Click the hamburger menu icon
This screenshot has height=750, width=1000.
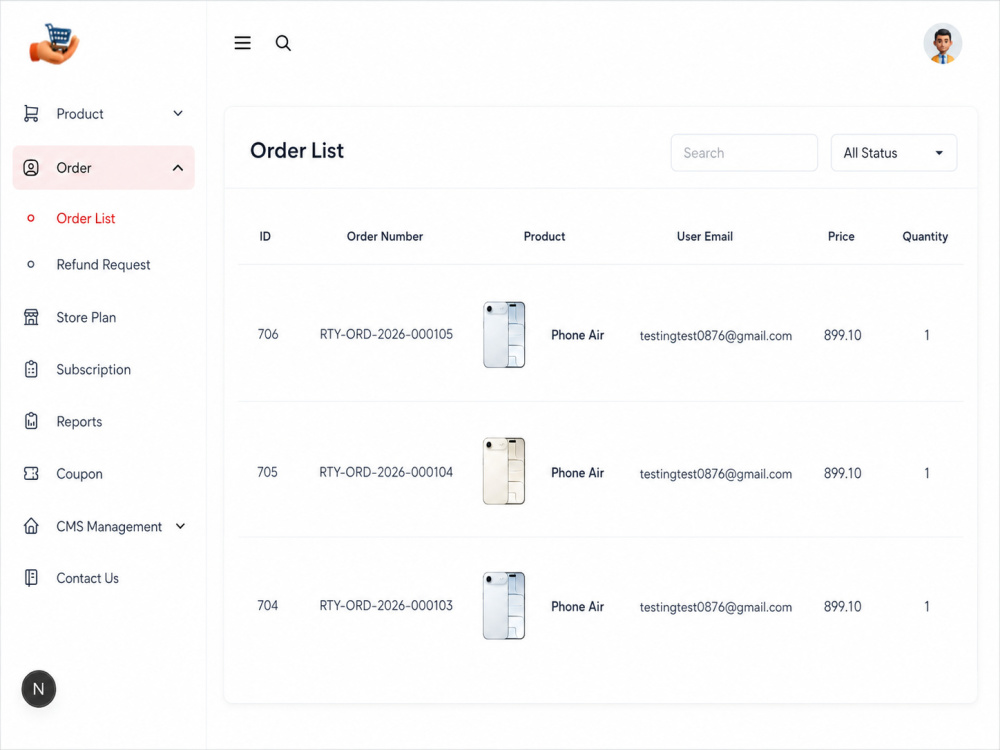click(x=242, y=43)
